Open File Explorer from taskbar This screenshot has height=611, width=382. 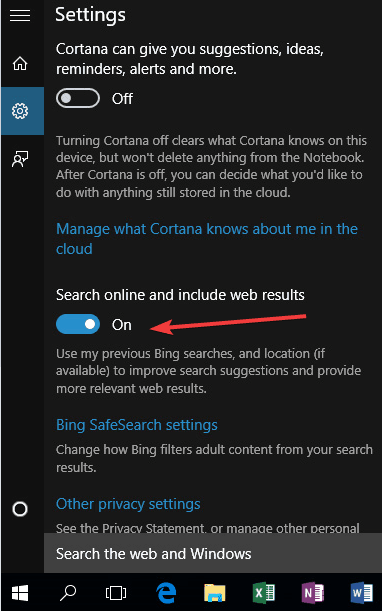[x=215, y=593]
